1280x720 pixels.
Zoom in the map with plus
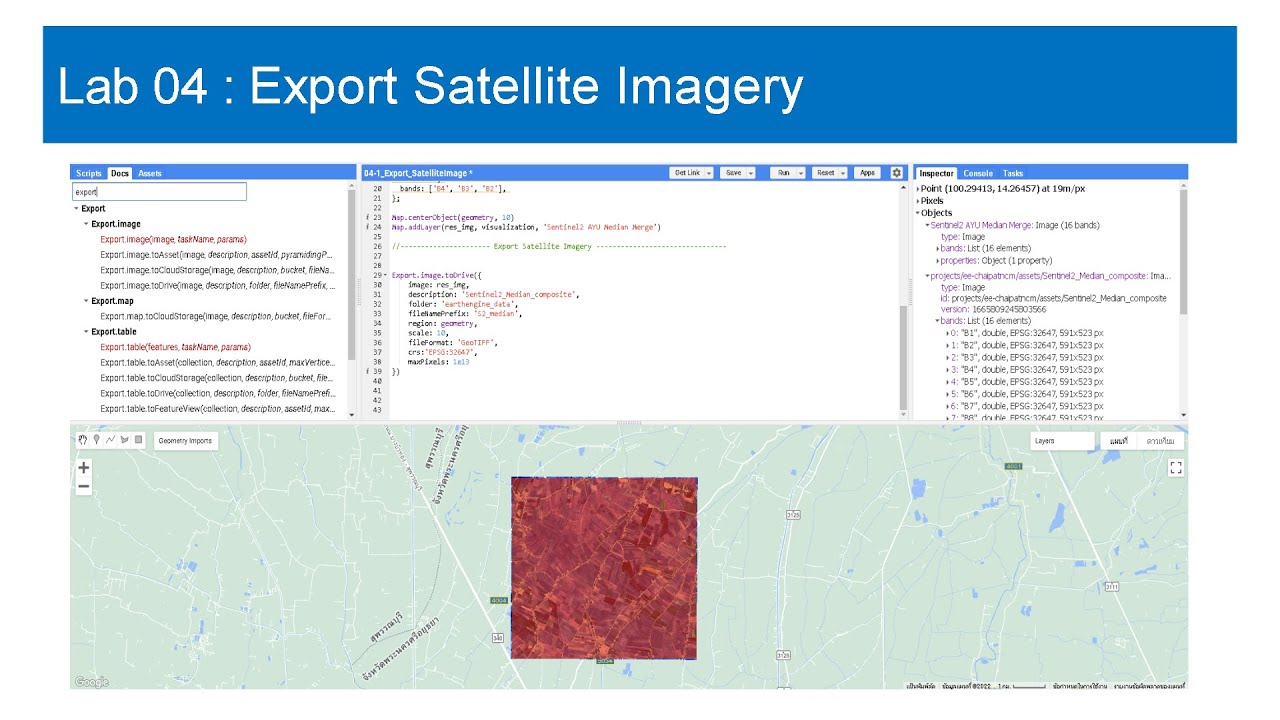click(84, 467)
